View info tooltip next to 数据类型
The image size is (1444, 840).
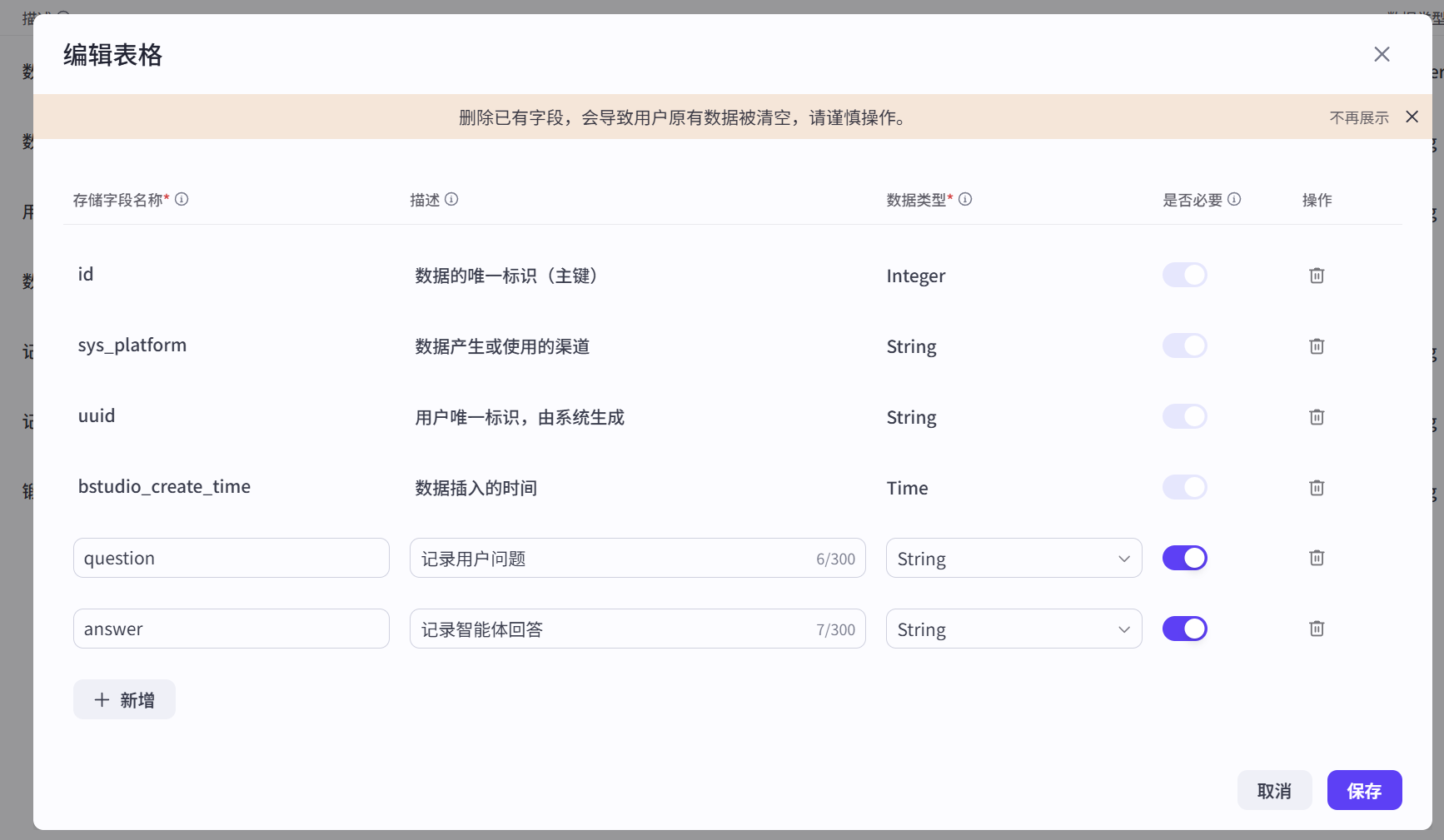965,199
